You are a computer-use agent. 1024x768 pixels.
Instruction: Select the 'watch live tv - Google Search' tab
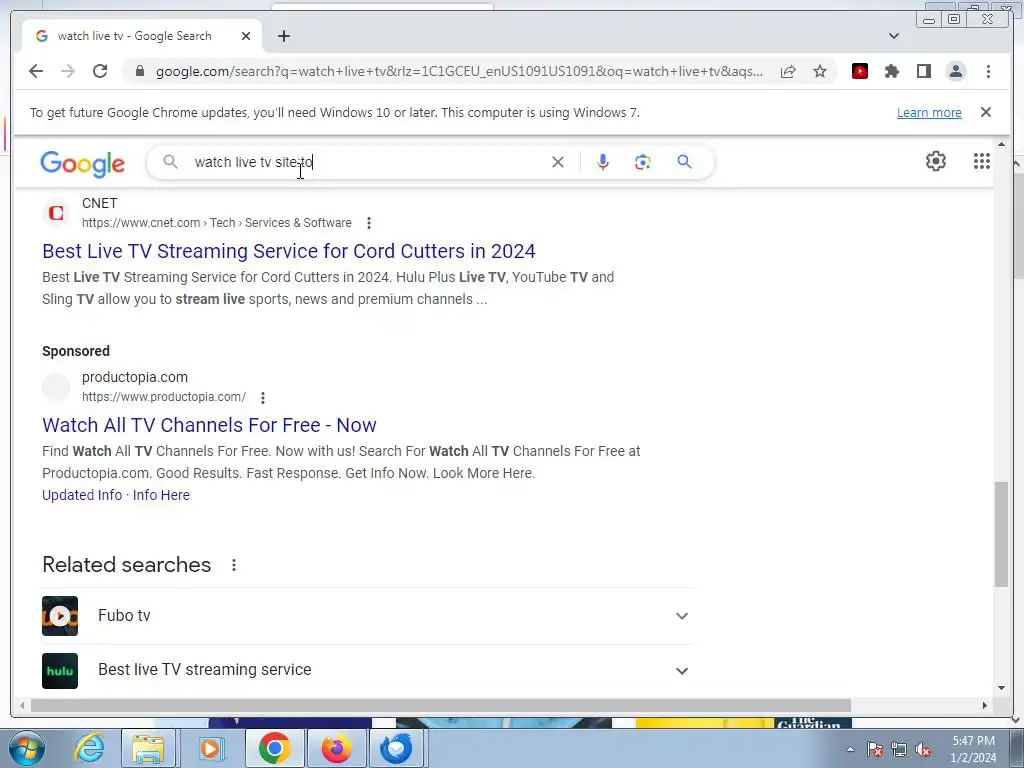142,36
